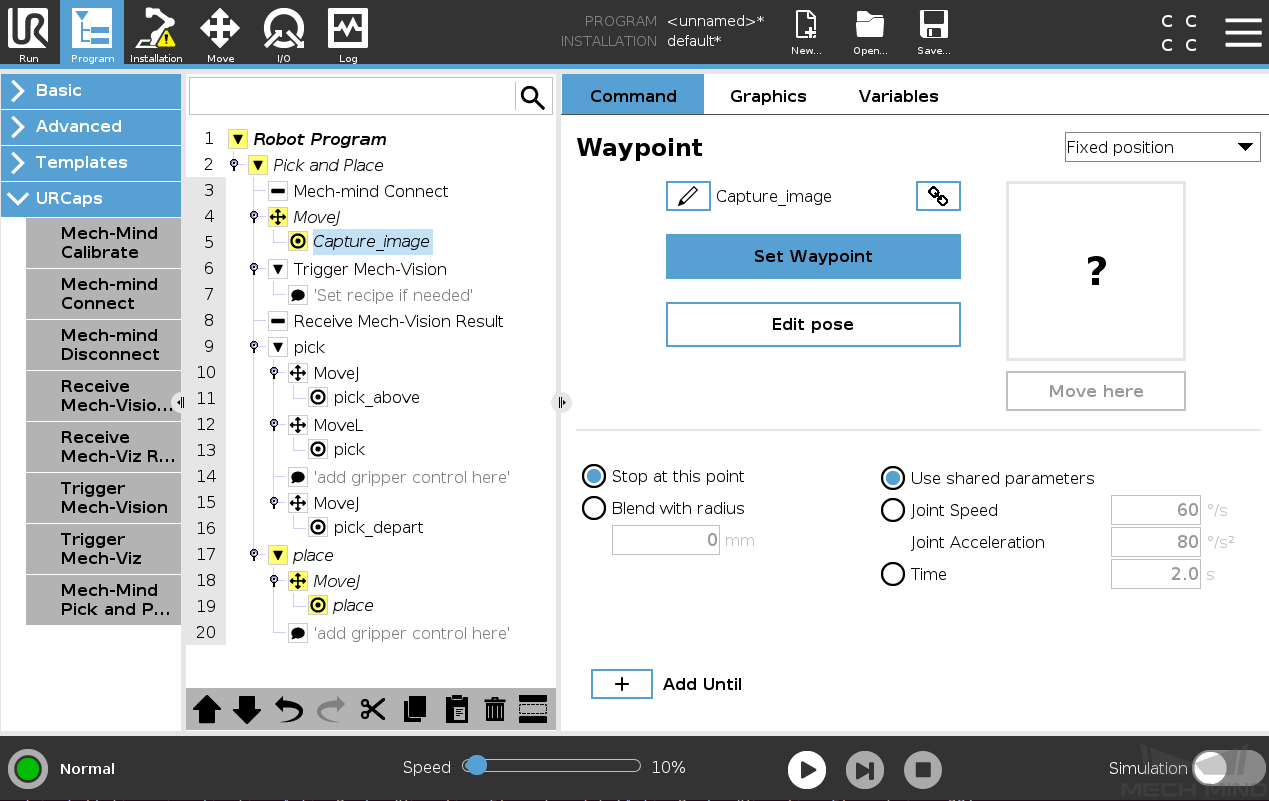The image size is (1269, 801).
Task: Rename waypoint using pencil icon
Action: pos(688,196)
